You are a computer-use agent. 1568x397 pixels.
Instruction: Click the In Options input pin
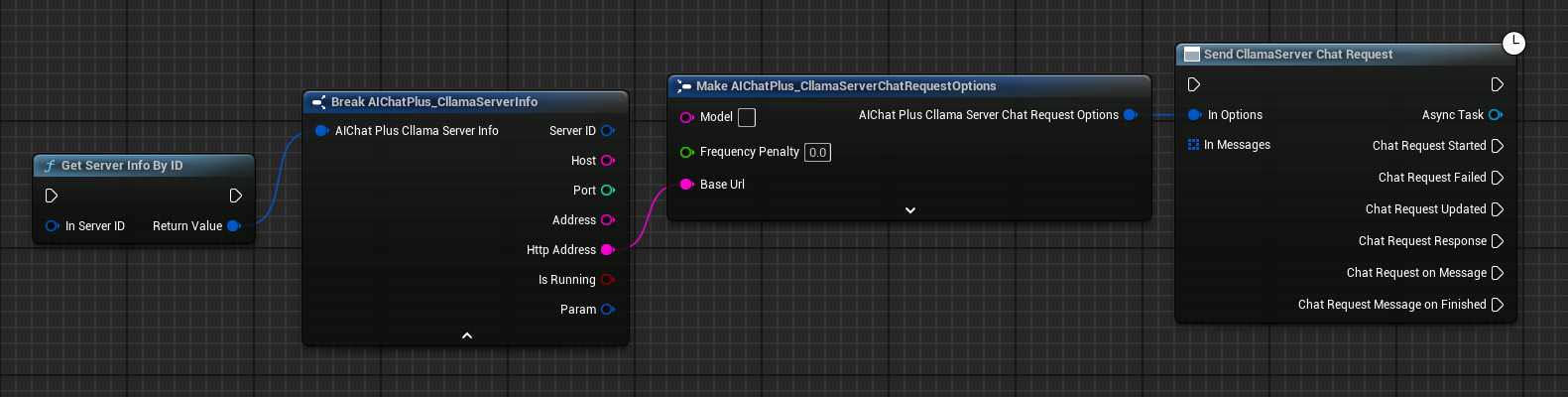click(x=1194, y=115)
